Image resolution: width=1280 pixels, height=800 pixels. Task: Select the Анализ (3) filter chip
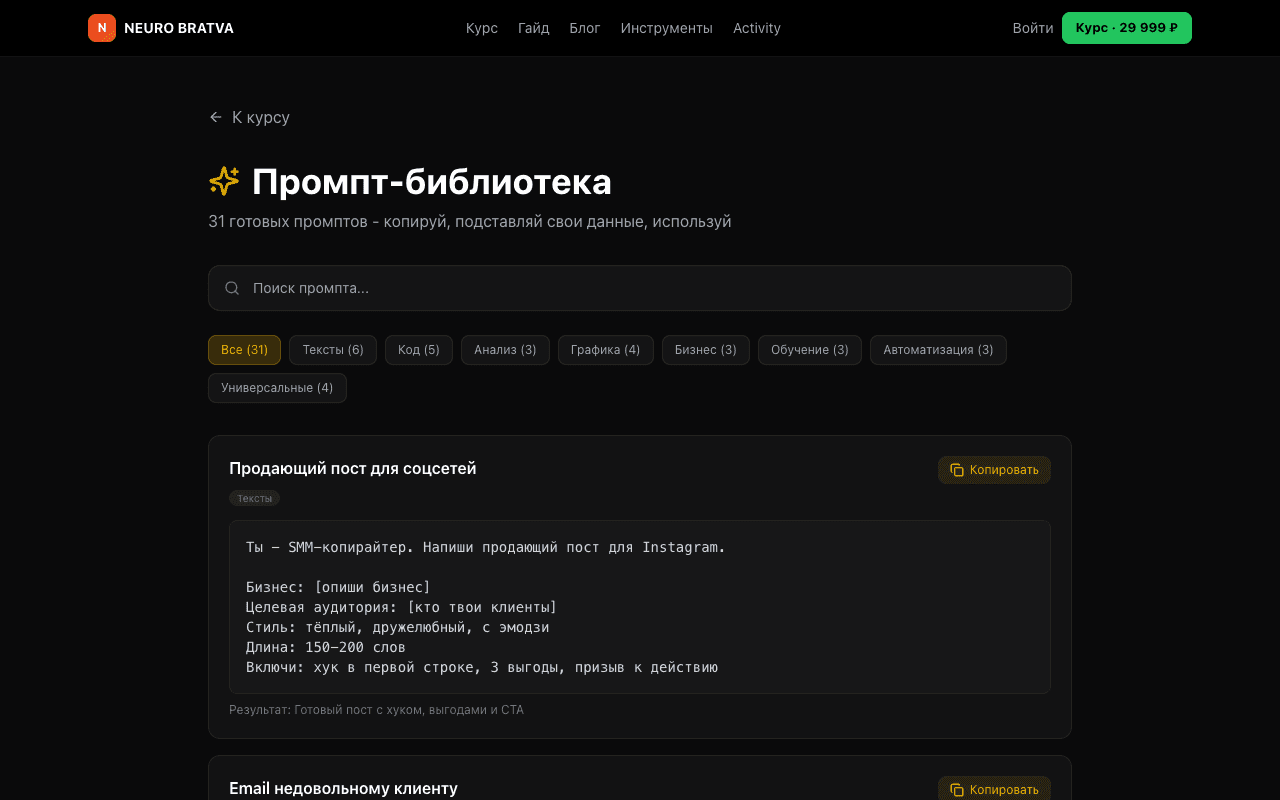click(x=505, y=350)
